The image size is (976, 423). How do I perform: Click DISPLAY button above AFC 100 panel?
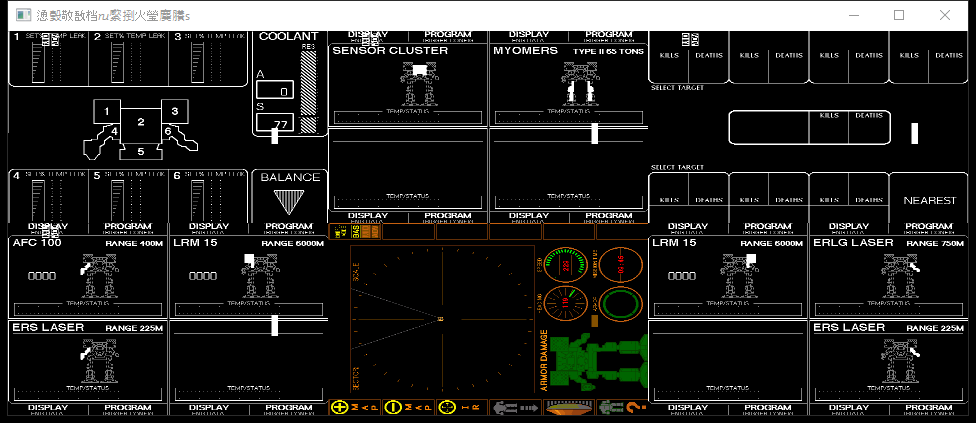(x=48, y=228)
